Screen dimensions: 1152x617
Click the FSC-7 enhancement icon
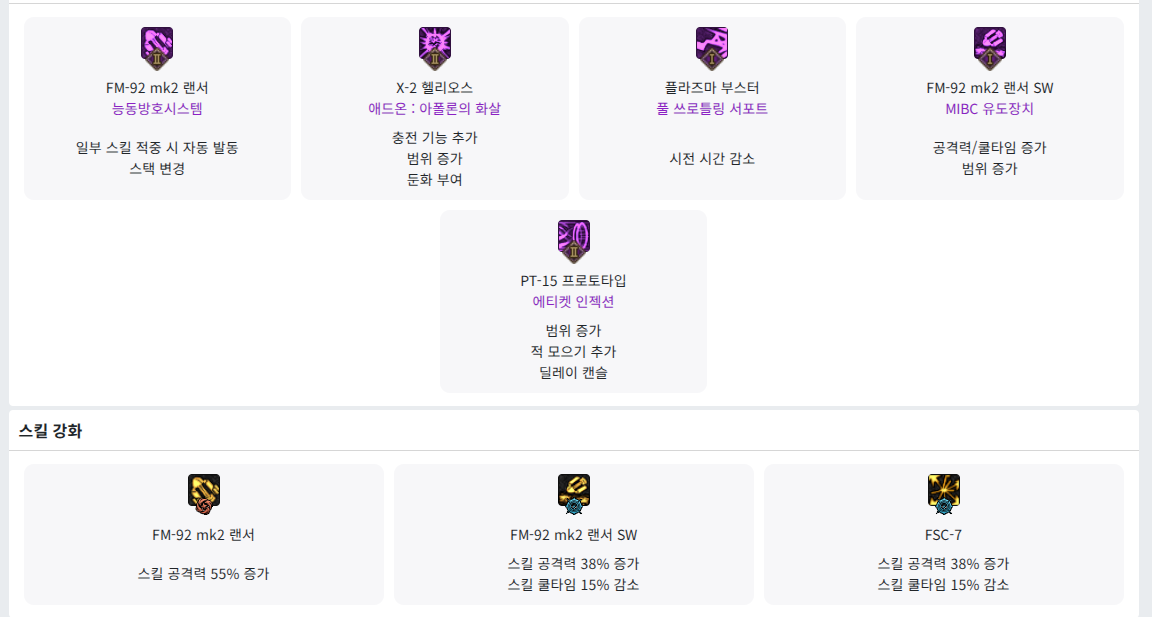(943, 492)
